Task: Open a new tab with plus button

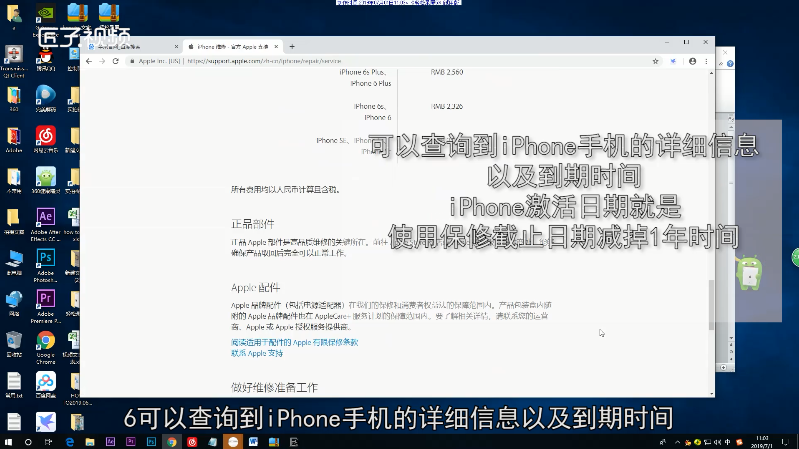Action: pos(292,46)
